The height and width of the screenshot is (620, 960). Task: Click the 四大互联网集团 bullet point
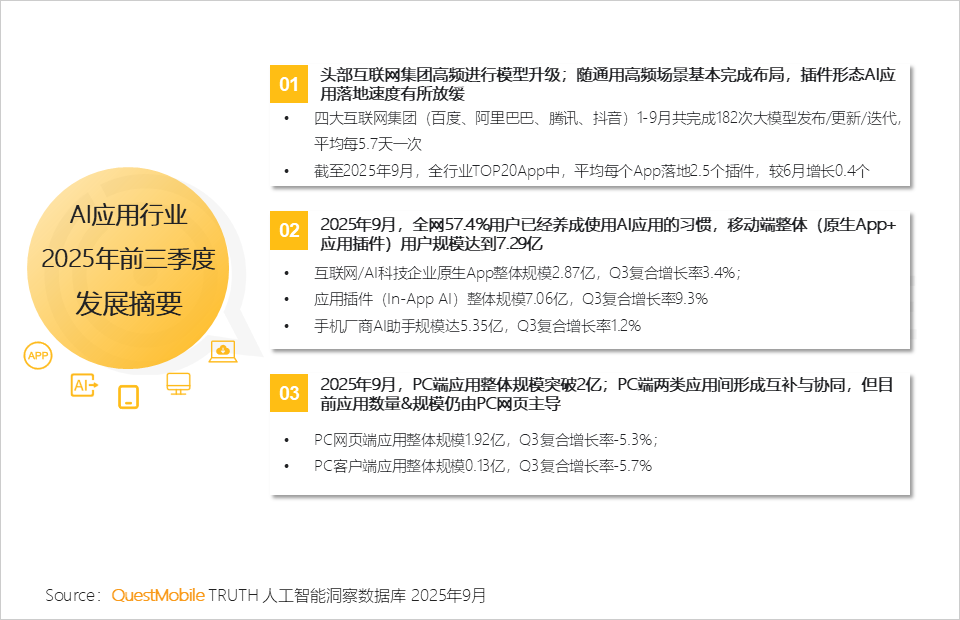coord(606,131)
